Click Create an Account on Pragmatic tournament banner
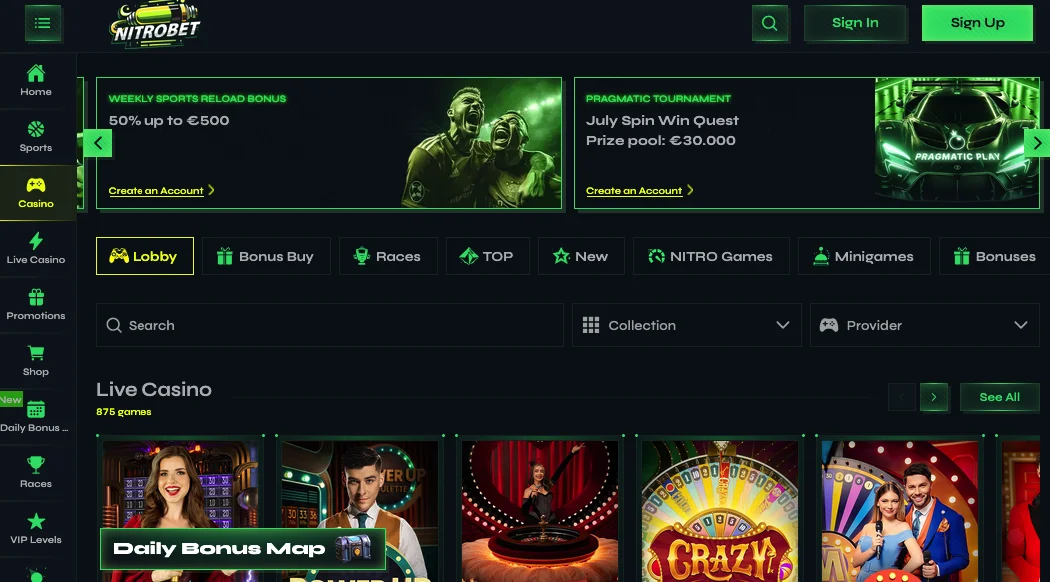1050x582 pixels. [x=640, y=191]
